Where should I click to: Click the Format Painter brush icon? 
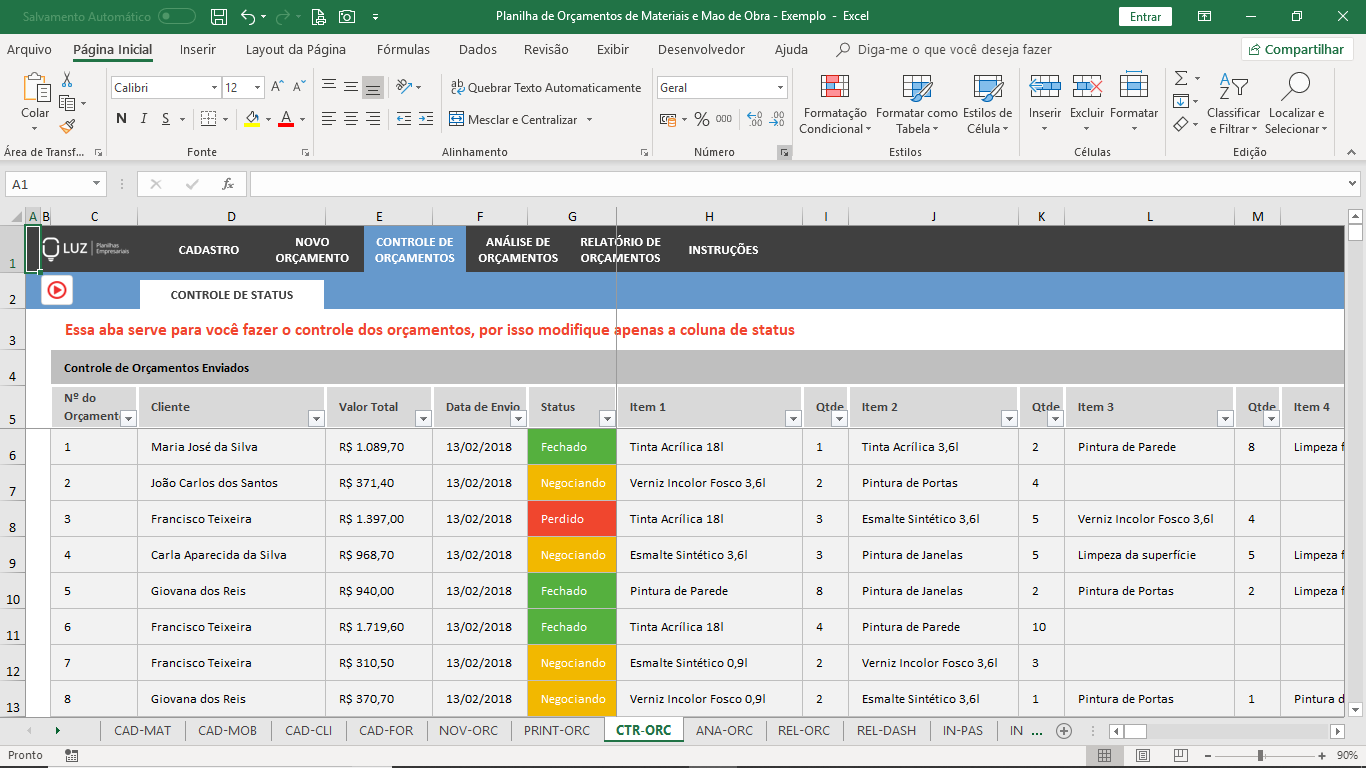[67, 127]
